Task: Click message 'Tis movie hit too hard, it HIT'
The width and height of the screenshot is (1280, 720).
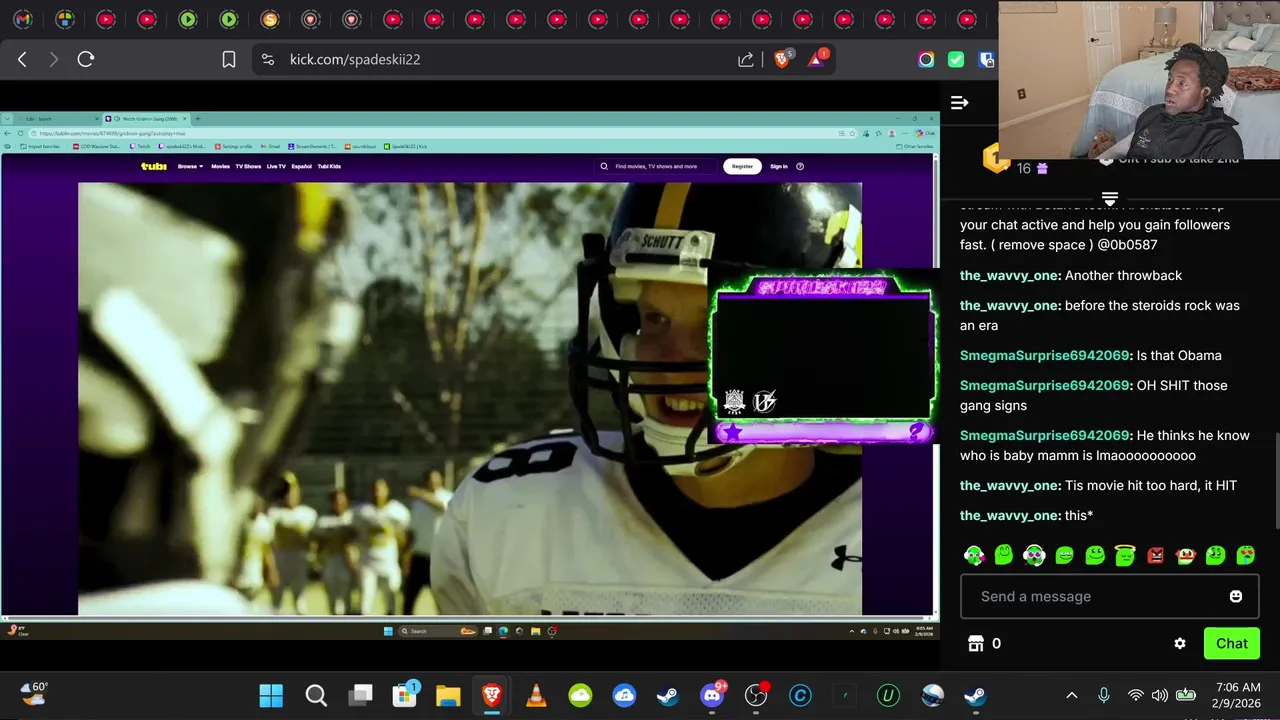Action: tap(1151, 485)
